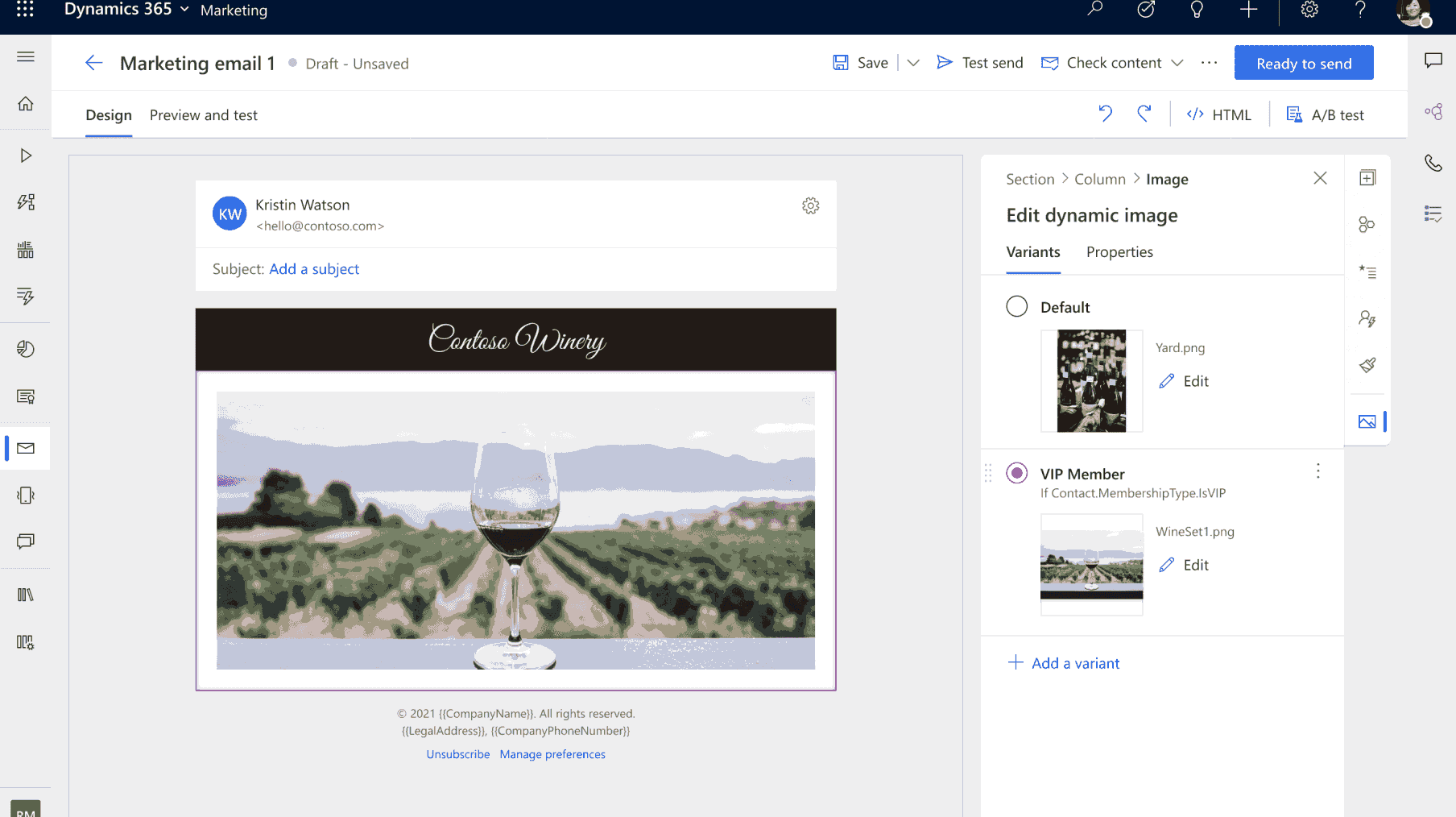Open the email header settings gear

810,206
